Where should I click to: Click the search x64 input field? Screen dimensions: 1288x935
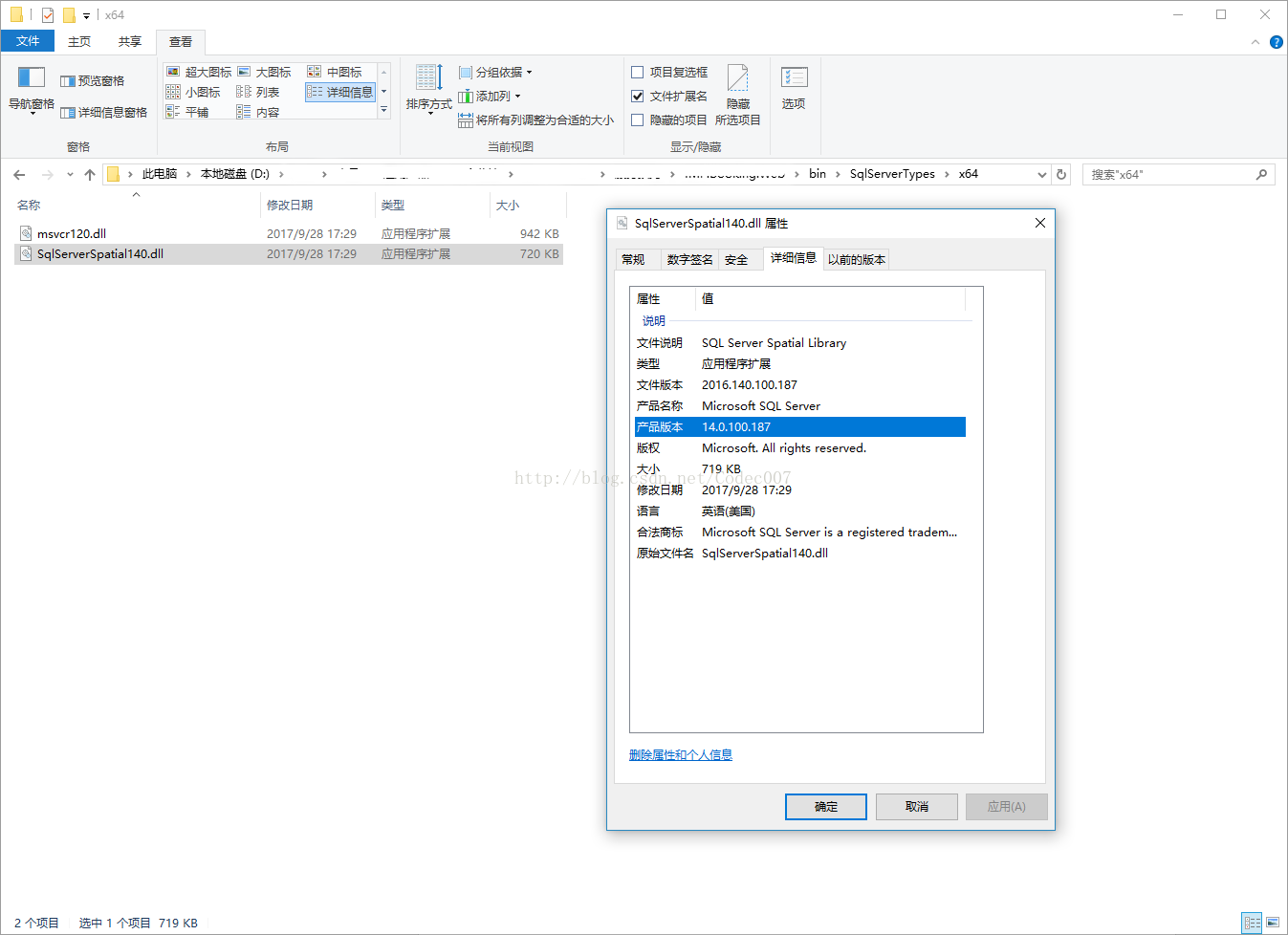tap(1168, 174)
